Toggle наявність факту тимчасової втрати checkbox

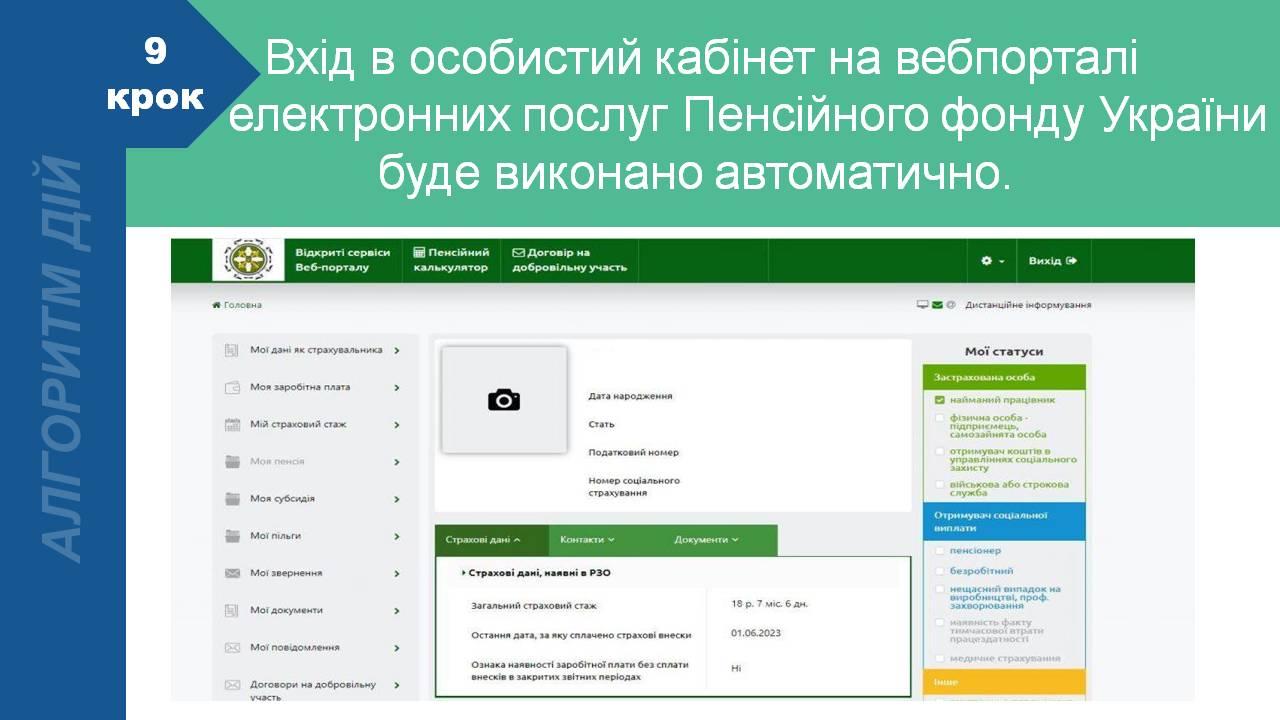tap(940, 622)
